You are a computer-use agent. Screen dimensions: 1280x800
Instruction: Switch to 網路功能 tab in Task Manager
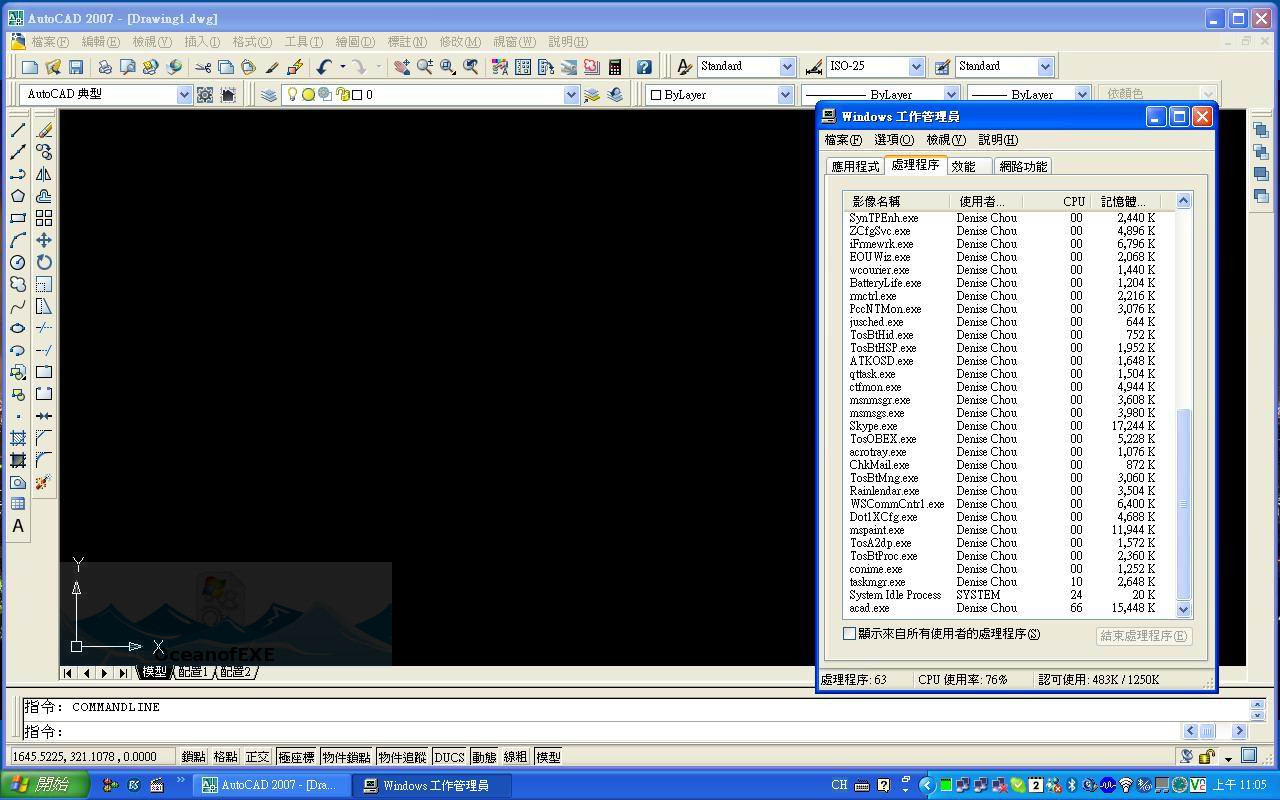click(1023, 166)
